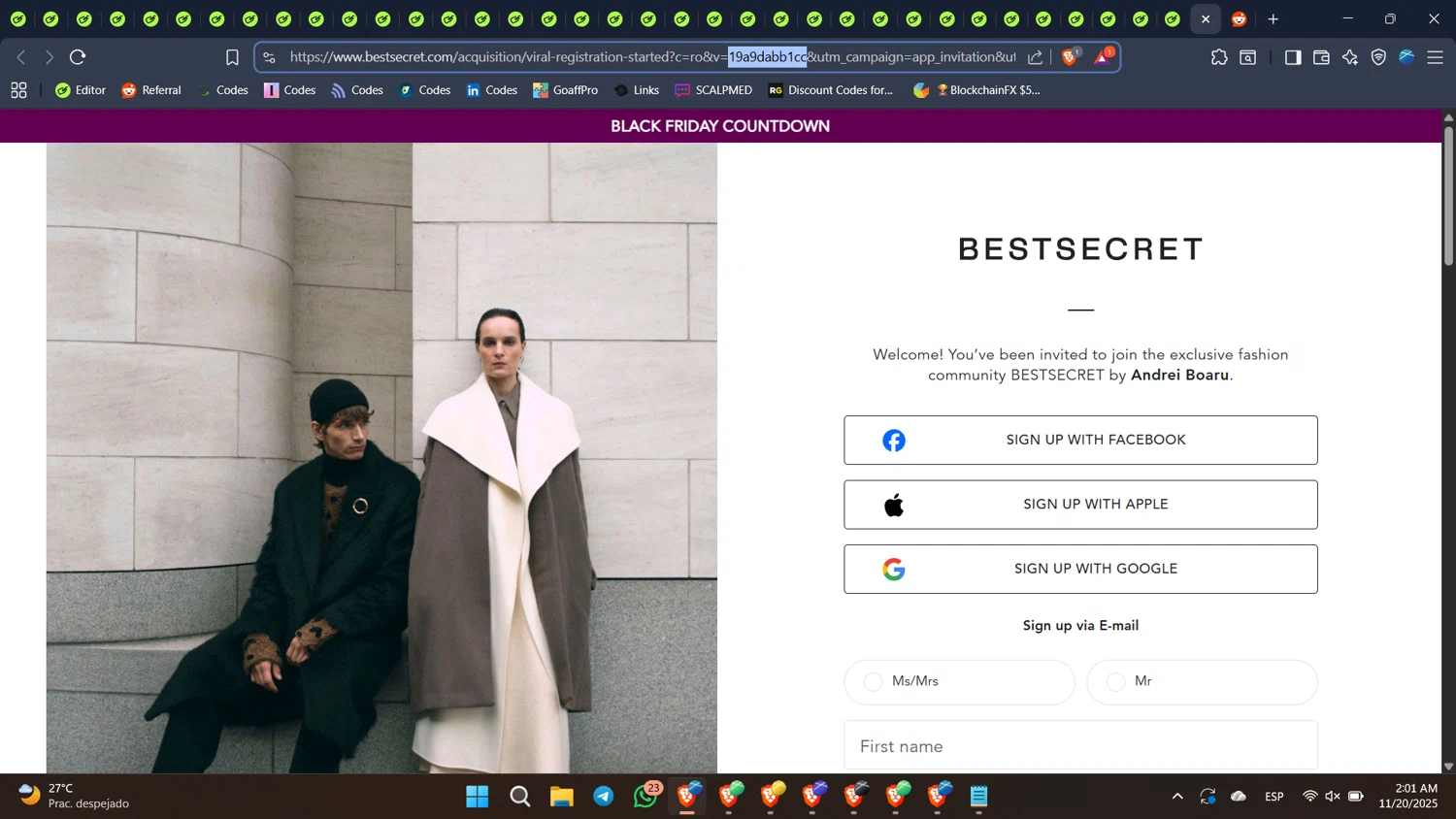This screenshot has width=1456, height=819.
Task: Toggle the browser sidebar panel icon
Action: (x=1292, y=57)
